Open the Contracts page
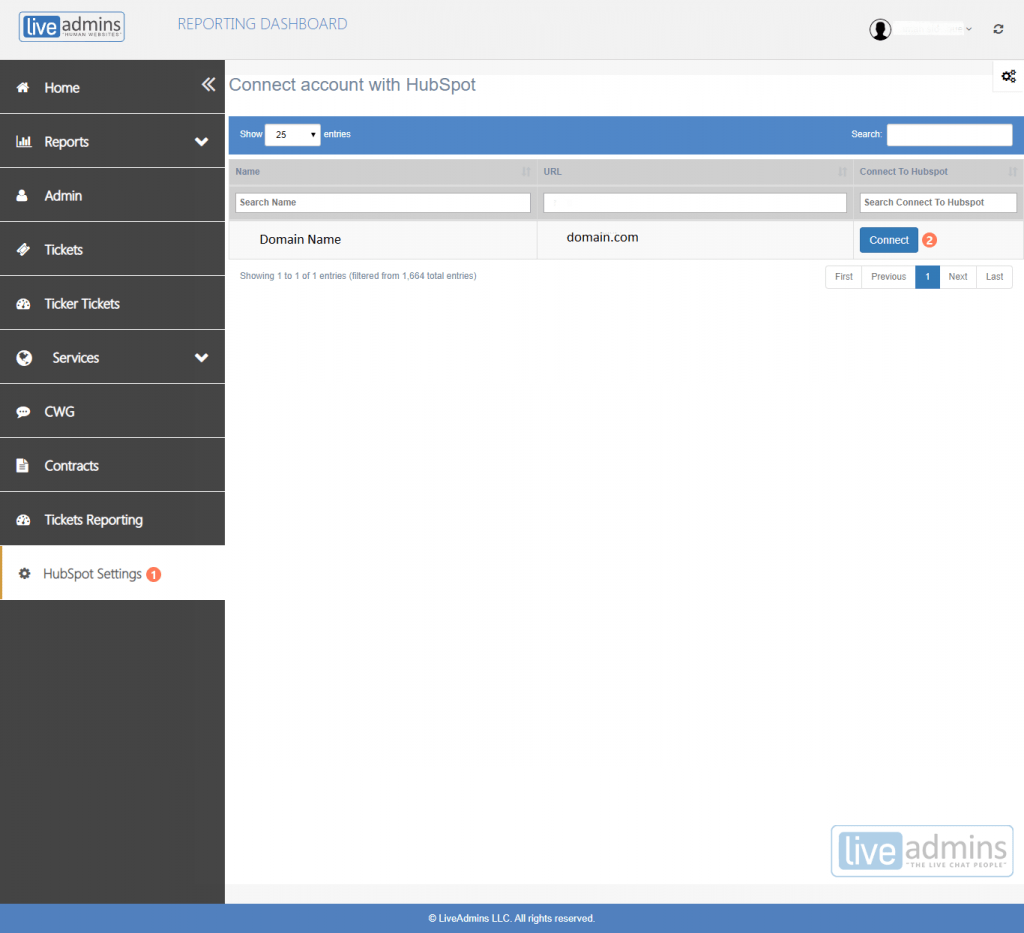Image resolution: width=1024 pixels, height=933 pixels. (70, 465)
